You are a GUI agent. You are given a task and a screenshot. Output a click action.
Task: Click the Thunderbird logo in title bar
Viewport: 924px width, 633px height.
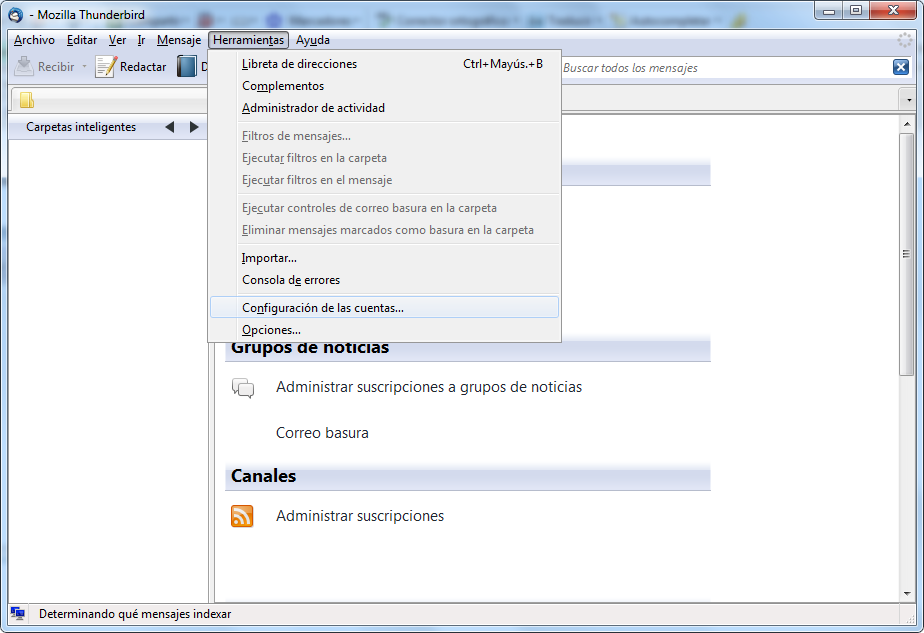tap(16, 15)
